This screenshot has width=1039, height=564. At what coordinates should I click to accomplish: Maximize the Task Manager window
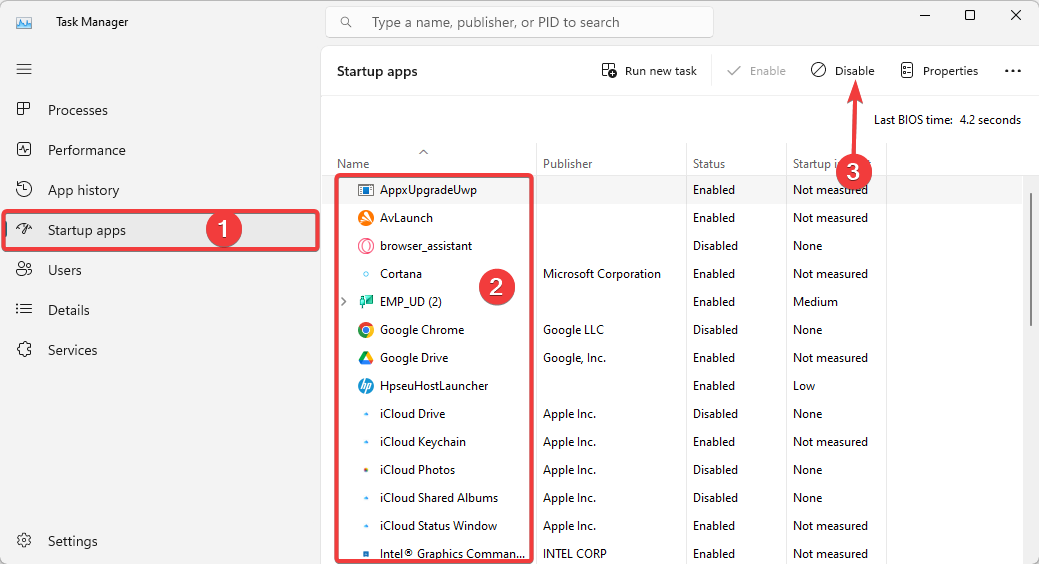coord(969,15)
